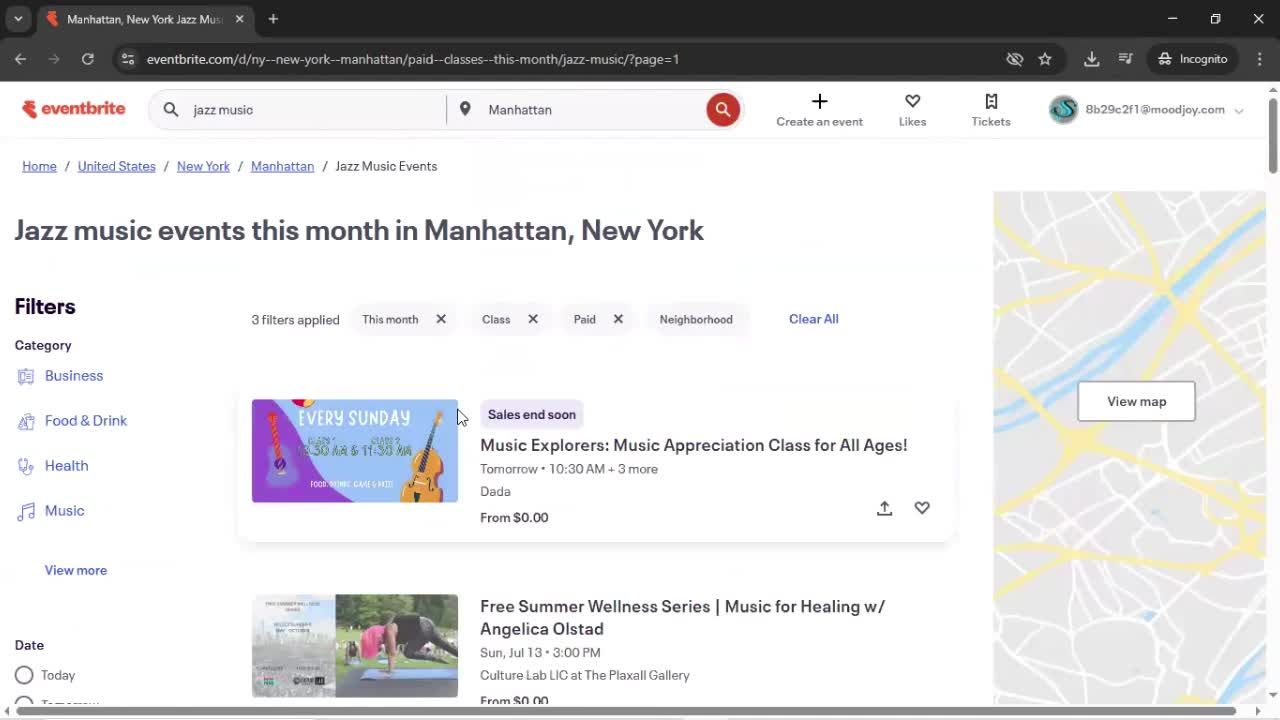Click the browser address bar URL

point(413,59)
